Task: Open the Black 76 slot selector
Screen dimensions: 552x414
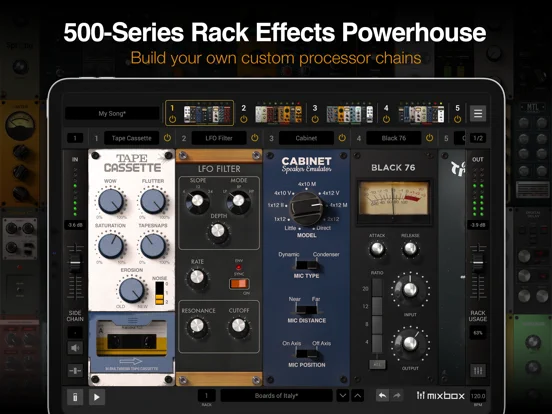Action: [x=394, y=138]
